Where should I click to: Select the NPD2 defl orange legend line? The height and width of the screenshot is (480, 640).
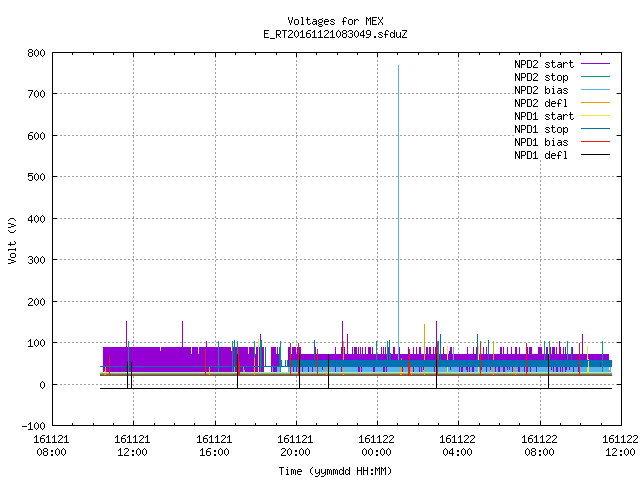pyautogui.click(x=595, y=103)
